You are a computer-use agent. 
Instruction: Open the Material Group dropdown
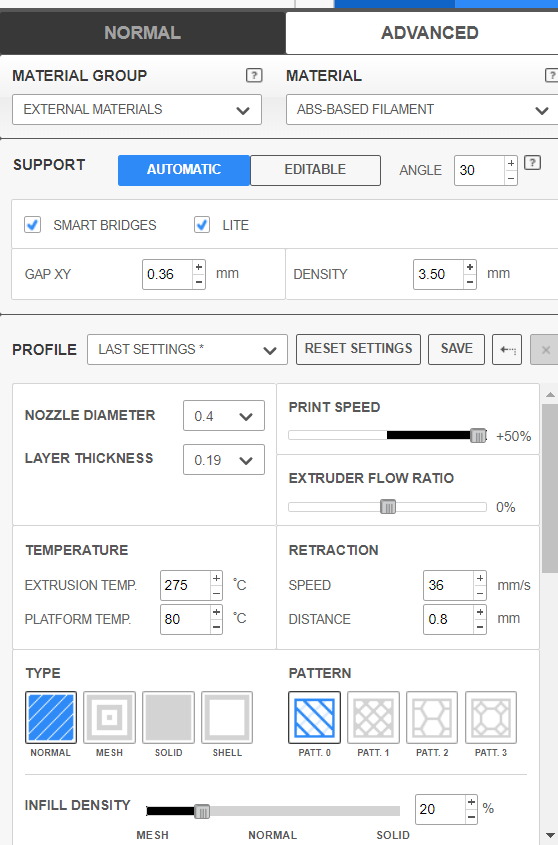click(x=137, y=109)
